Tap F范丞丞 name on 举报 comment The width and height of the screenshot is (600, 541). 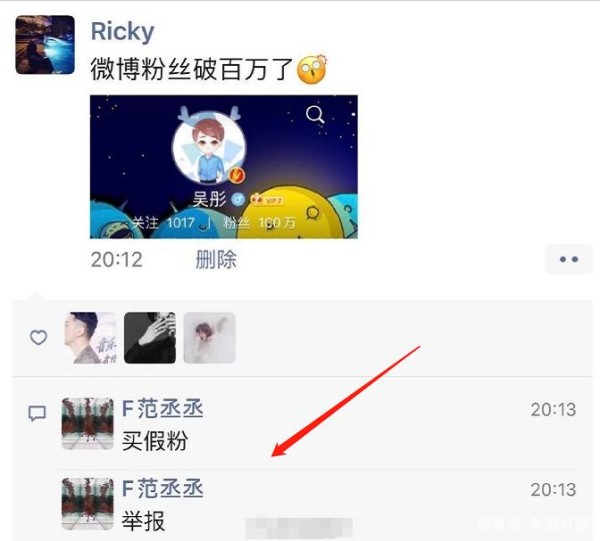(163, 489)
